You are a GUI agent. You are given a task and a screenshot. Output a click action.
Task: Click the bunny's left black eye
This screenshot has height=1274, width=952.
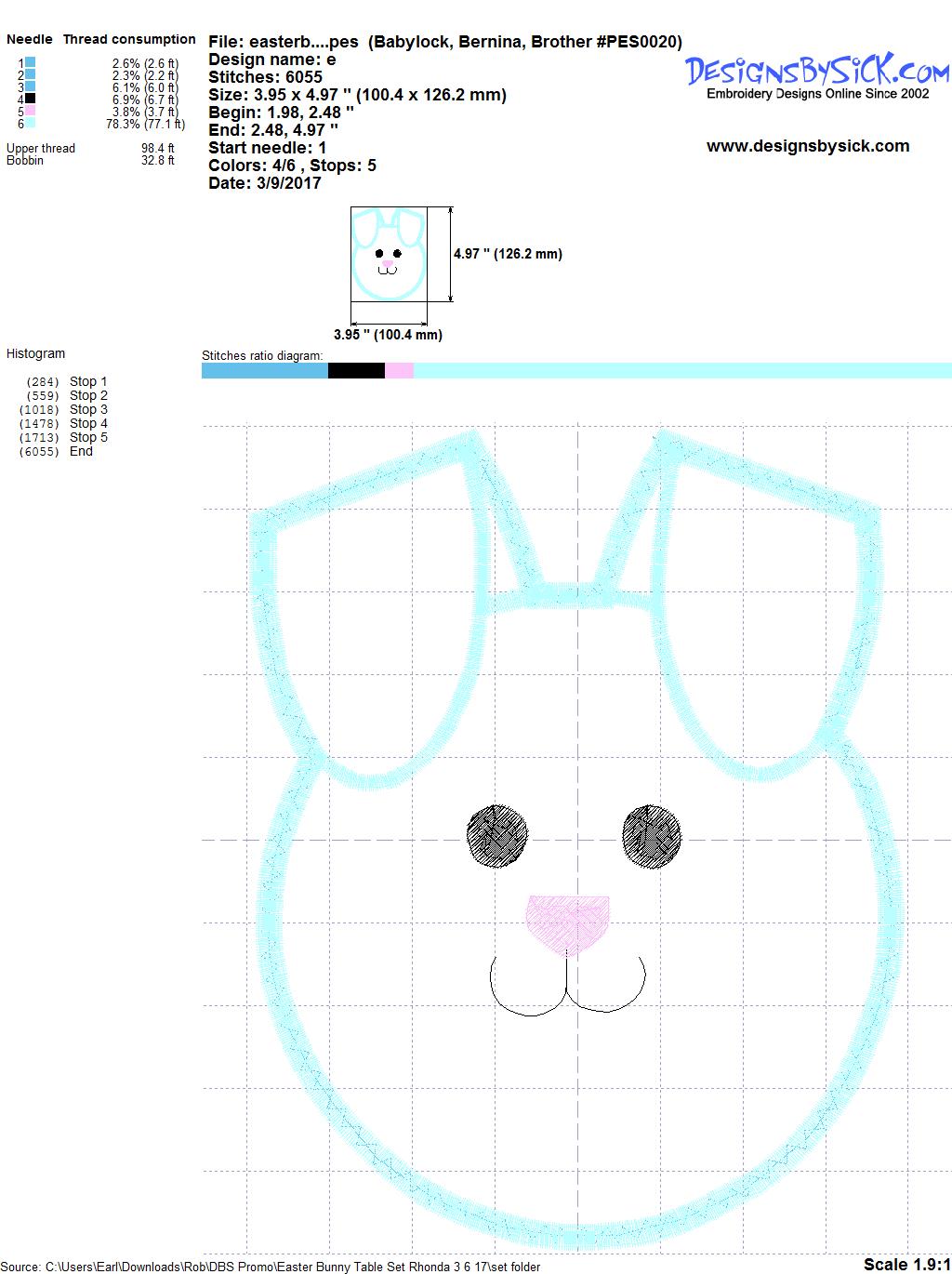[x=496, y=836]
